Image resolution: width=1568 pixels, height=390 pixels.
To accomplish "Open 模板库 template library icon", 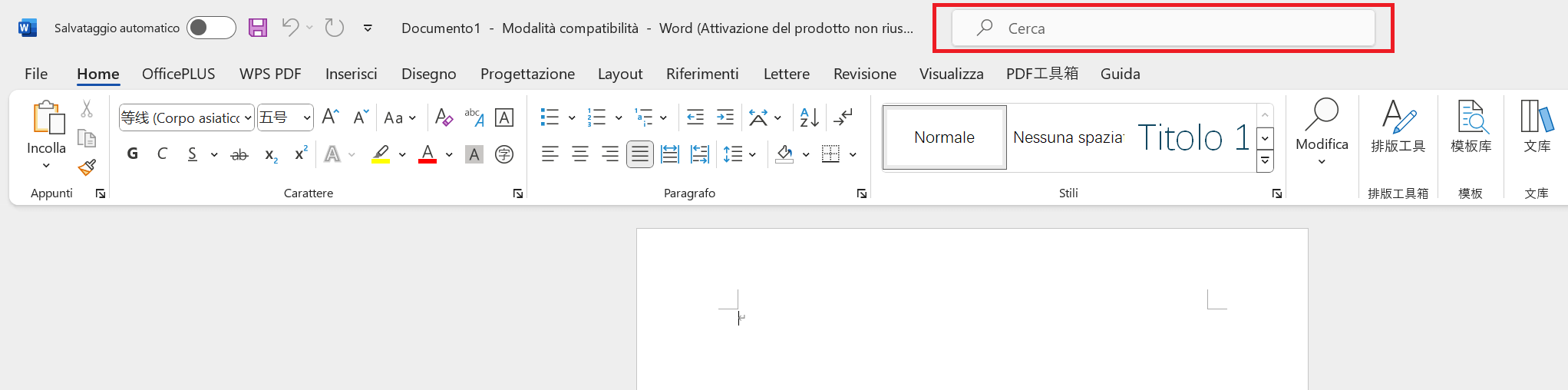I will coord(1471,127).
